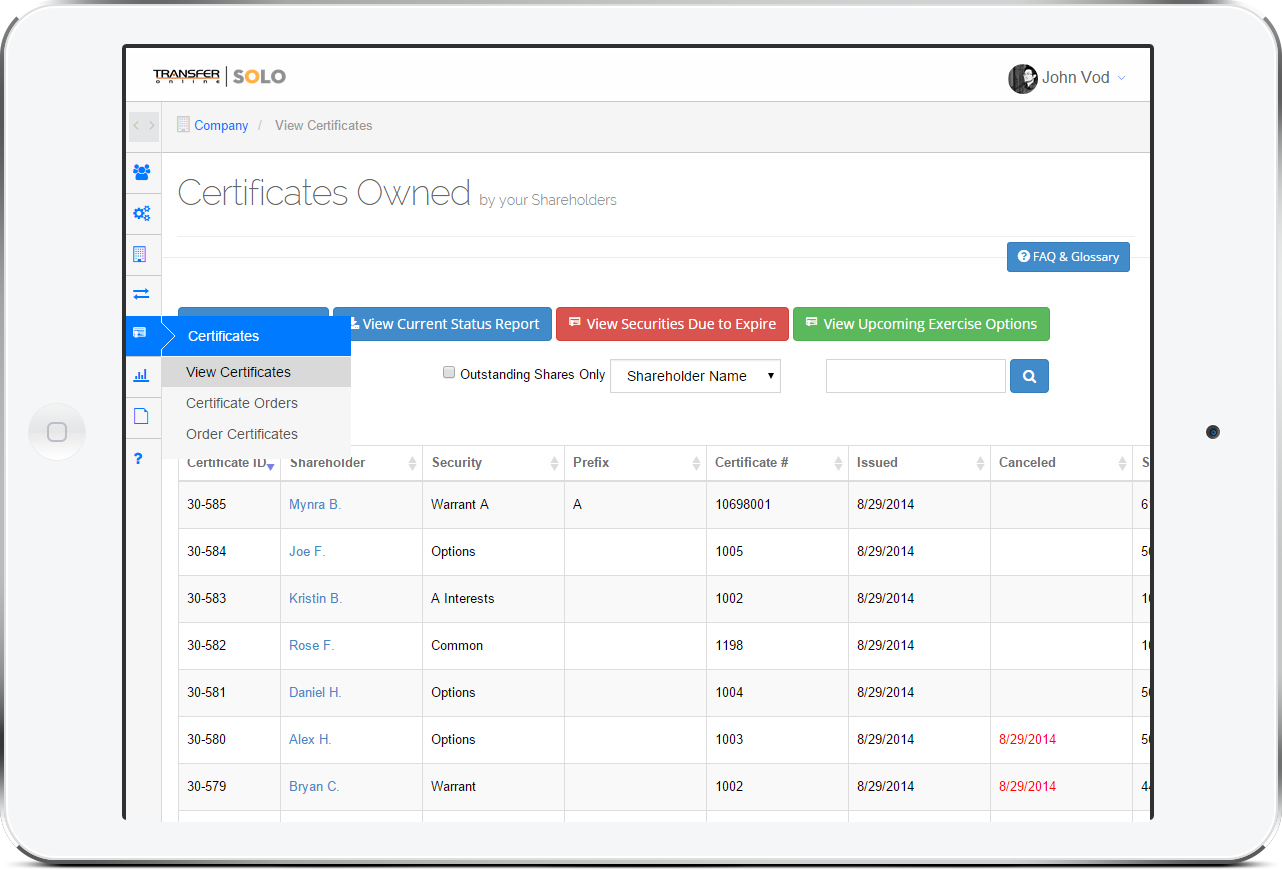Open shareholder Bryan C. link
This screenshot has height=870, width=1282.
[314, 787]
